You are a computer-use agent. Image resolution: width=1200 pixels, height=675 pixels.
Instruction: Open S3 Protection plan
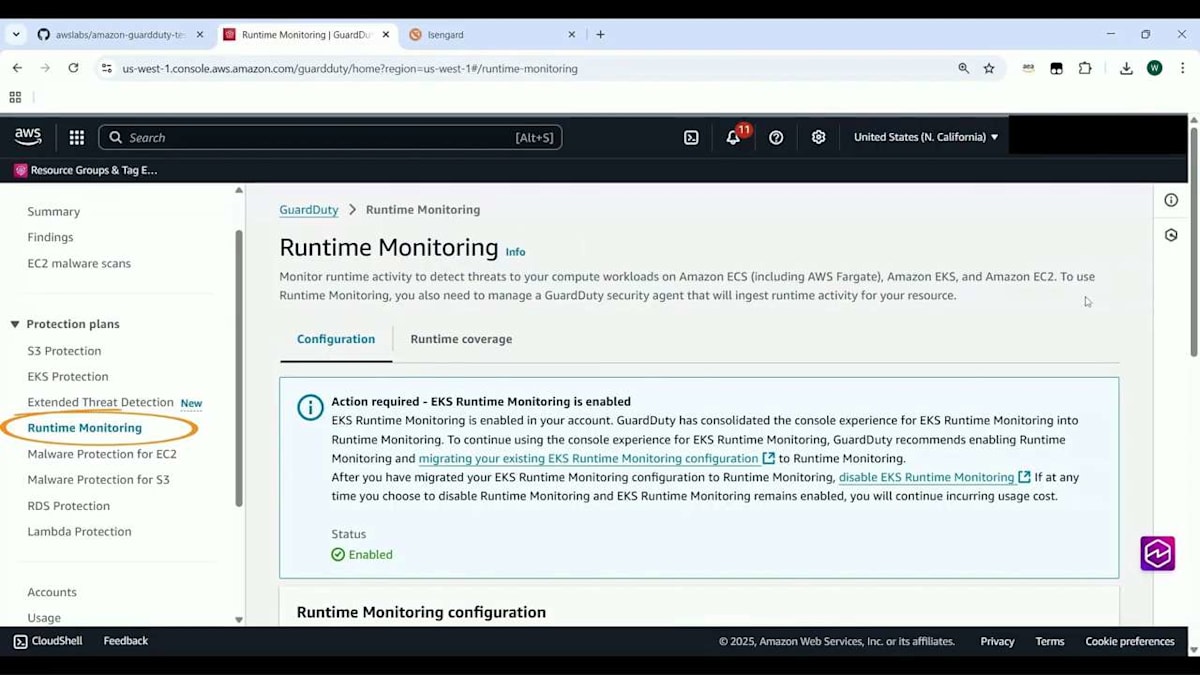click(x=64, y=351)
